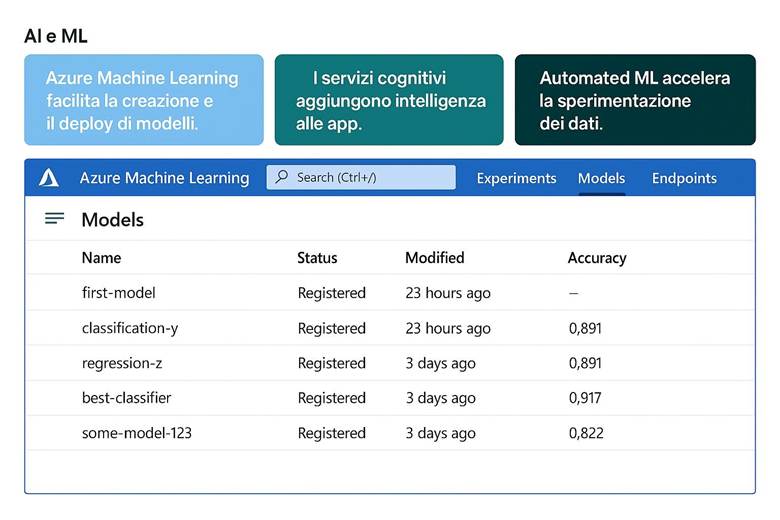Image resolution: width=780 pixels, height=520 pixels.
Task: Select the regression-z model row
Action: point(122,363)
